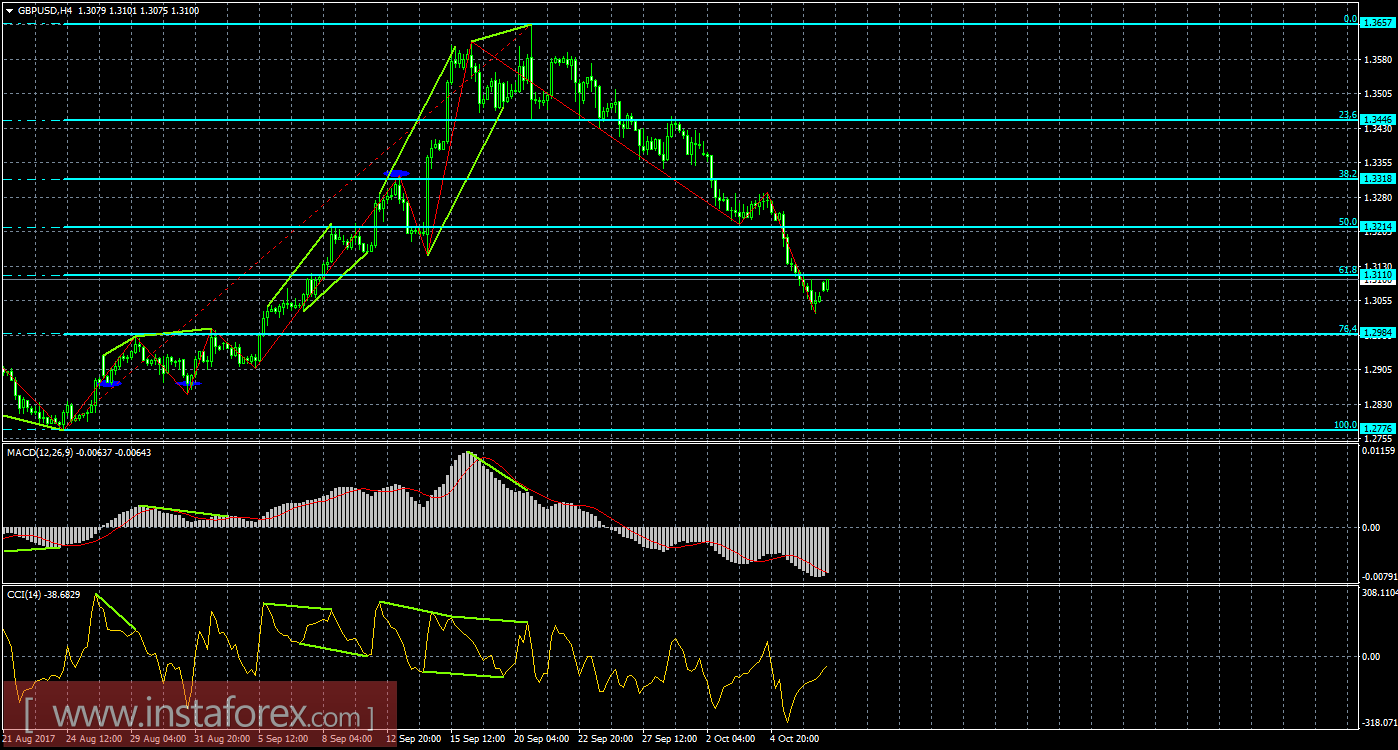This screenshot has width=1398, height=750.
Task: Click the 21 Aug 2017 timeline label
Action: [x=30, y=739]
